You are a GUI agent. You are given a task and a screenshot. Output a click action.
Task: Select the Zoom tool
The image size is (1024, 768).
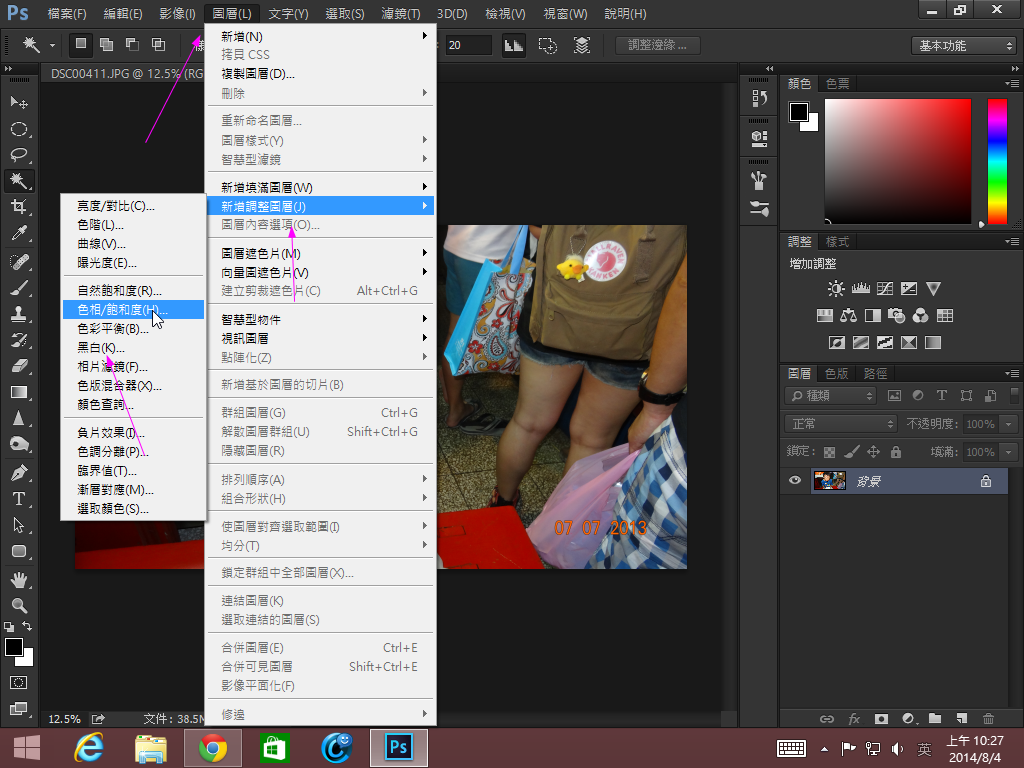(19, 605)
